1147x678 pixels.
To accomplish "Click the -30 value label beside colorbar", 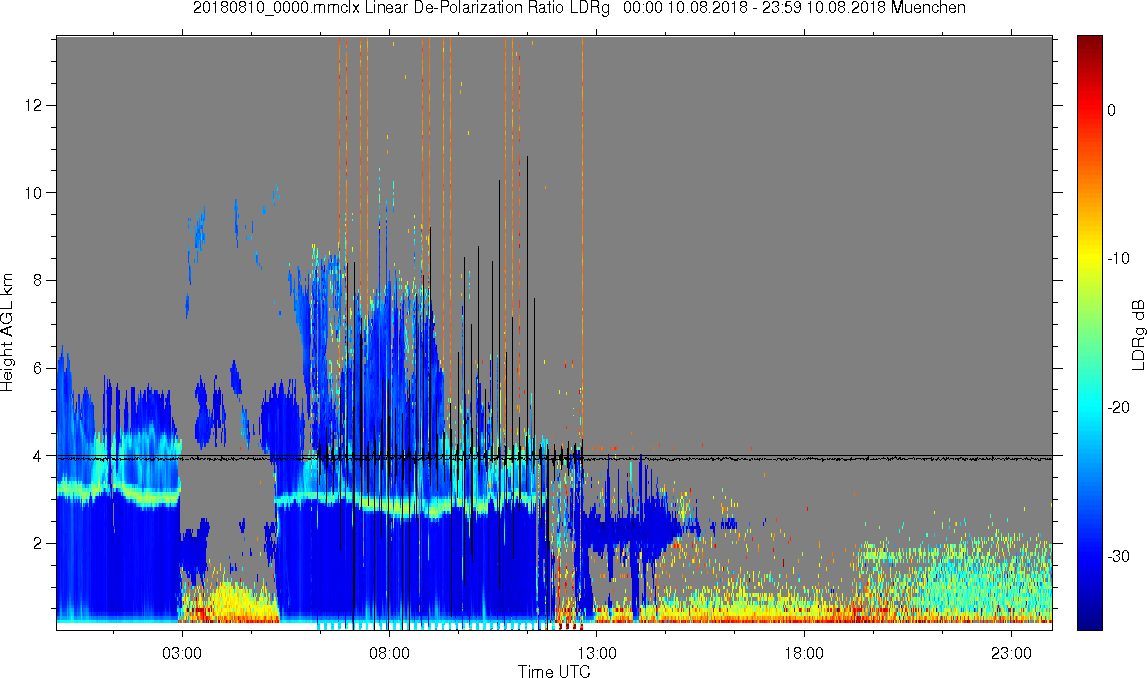I will 1118,557.
